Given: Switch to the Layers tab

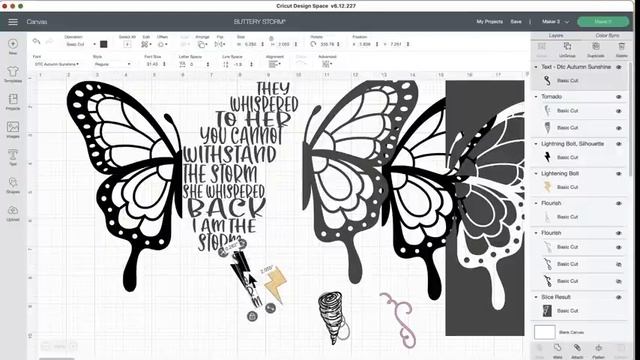Looking at the screenshot, I should point(556,36).
